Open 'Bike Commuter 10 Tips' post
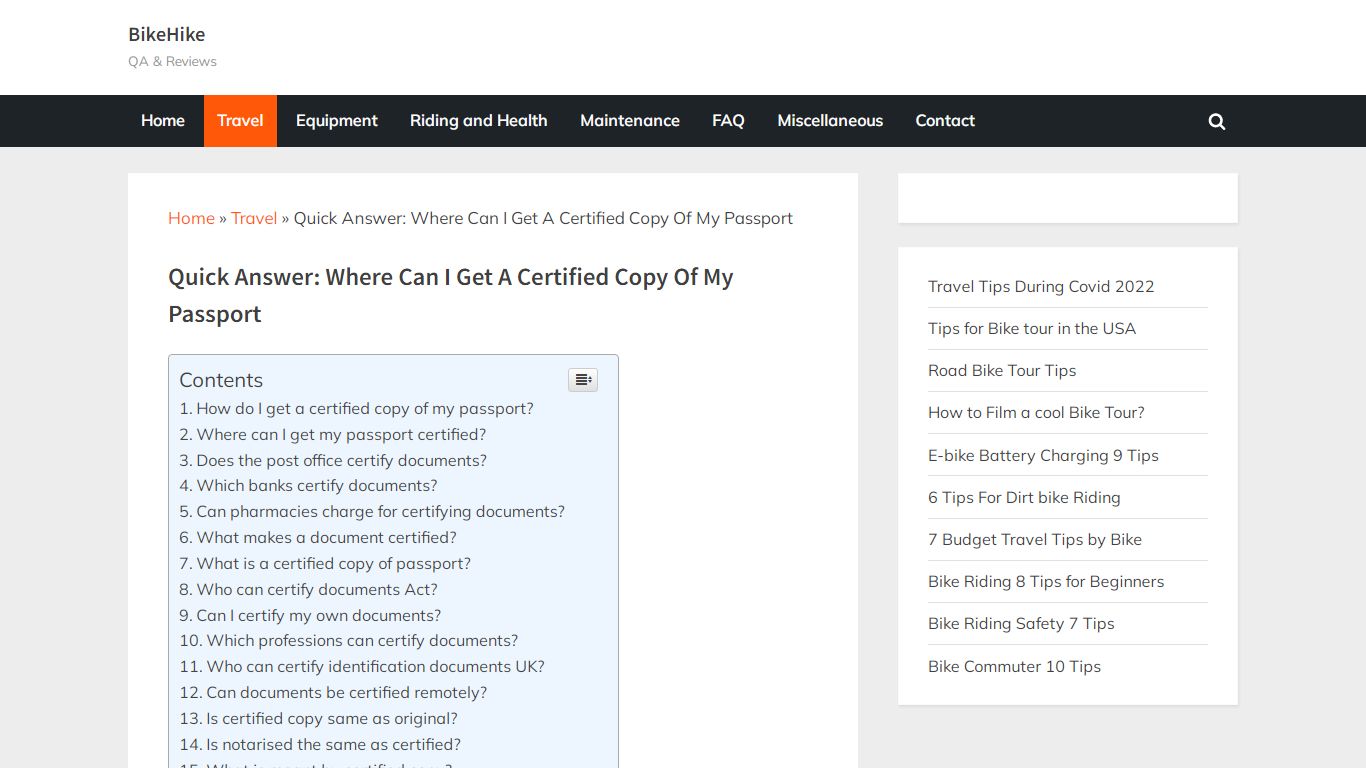Image resolution: width=1366 pixels, height=768 pixels. (1014, 666)
